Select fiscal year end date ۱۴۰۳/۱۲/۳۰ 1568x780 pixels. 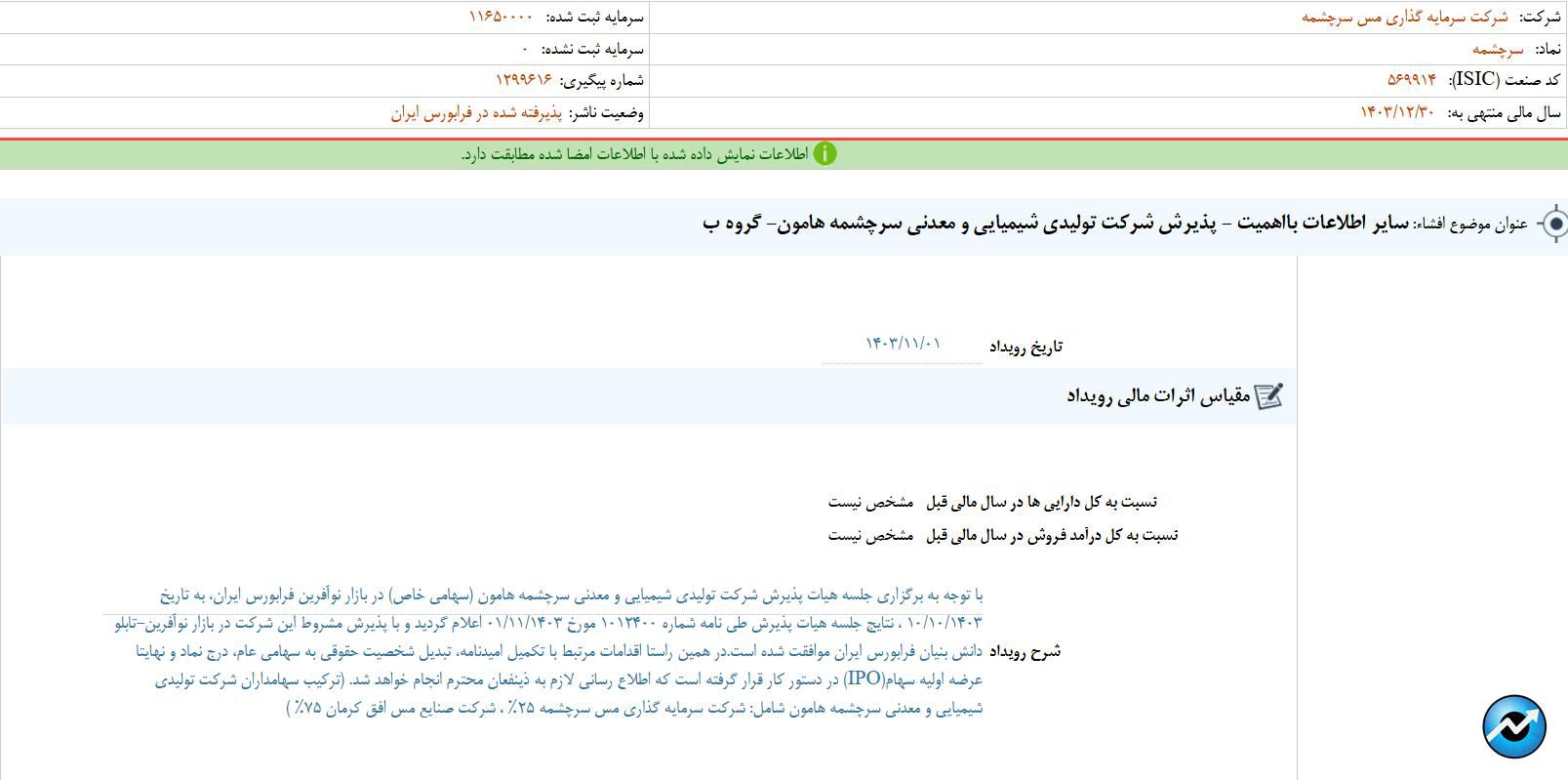1397,112
